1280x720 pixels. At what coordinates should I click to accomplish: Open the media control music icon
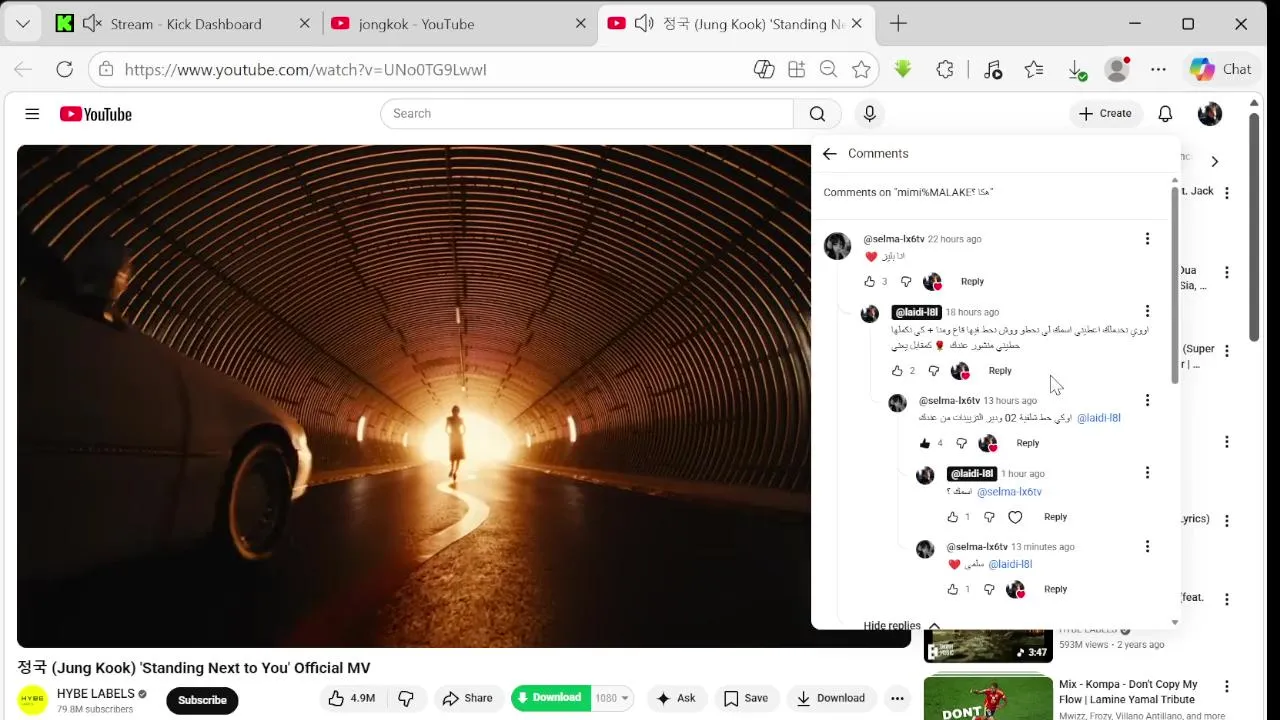click(x=992, y=69)
